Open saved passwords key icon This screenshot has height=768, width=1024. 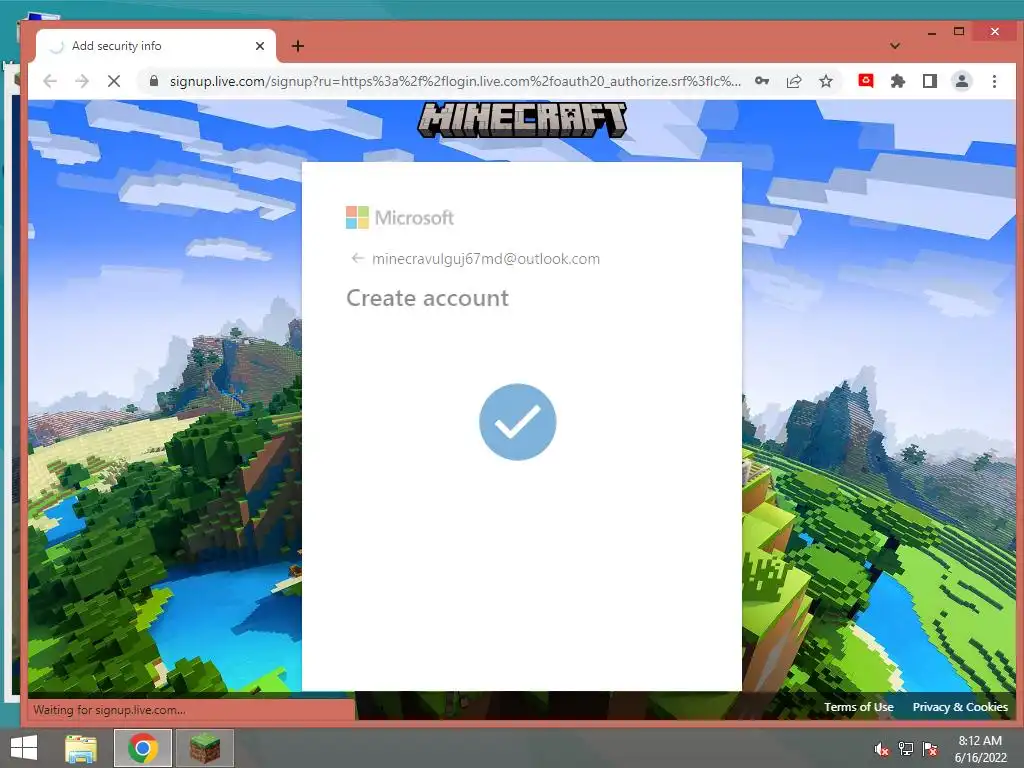point(761,81)
